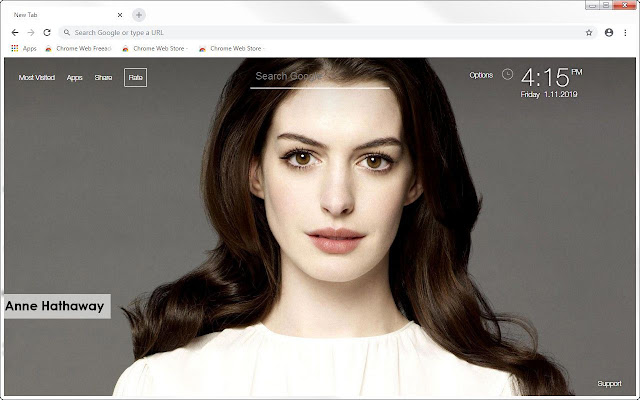Click the 4:15 PM clock display
This screenshot has height=400, width=640.
click(x=551, y=78)
